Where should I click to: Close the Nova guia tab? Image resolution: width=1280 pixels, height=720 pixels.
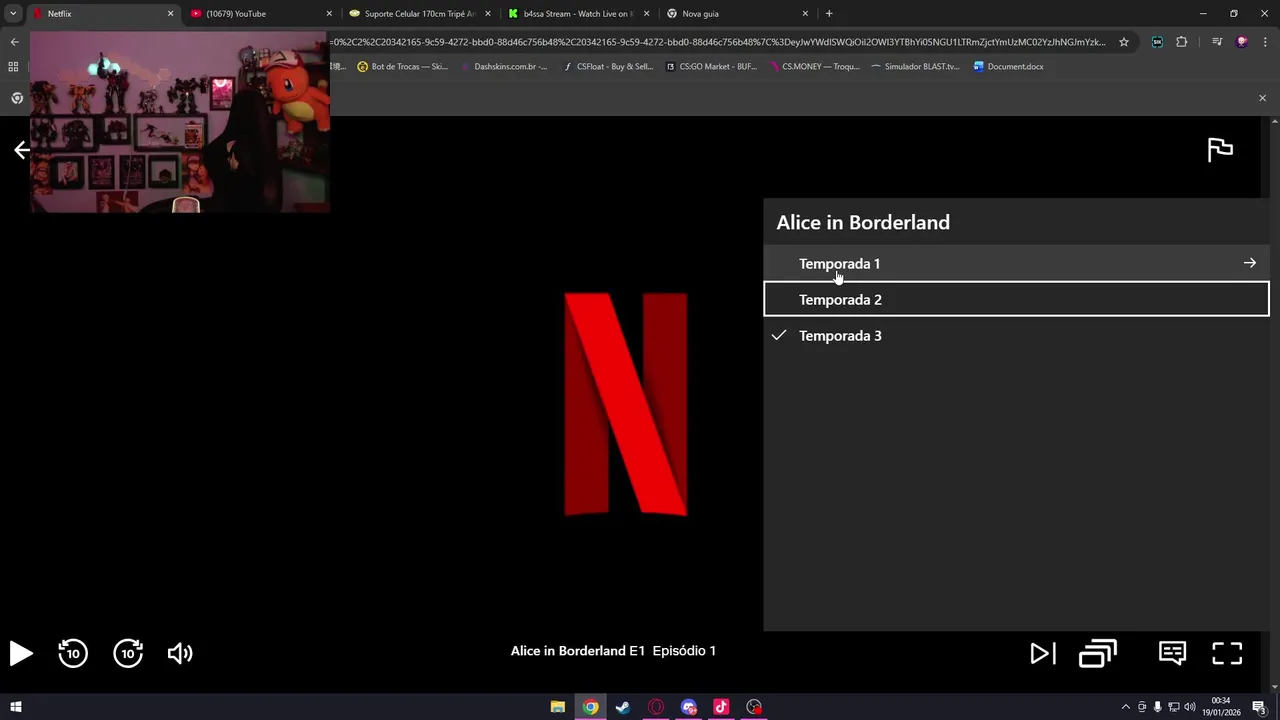click(x=805, y=14)
